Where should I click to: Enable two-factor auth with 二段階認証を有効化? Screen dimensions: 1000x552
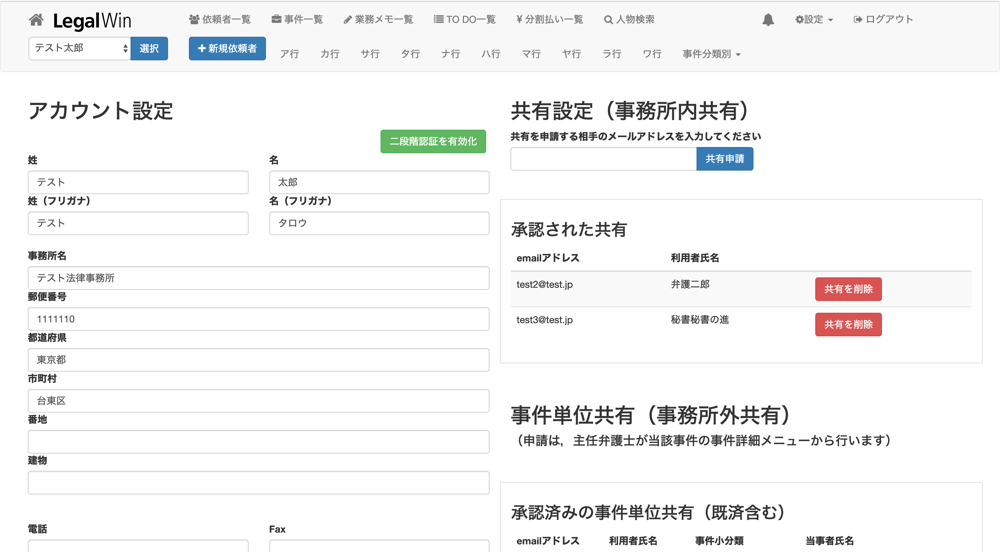433,142
